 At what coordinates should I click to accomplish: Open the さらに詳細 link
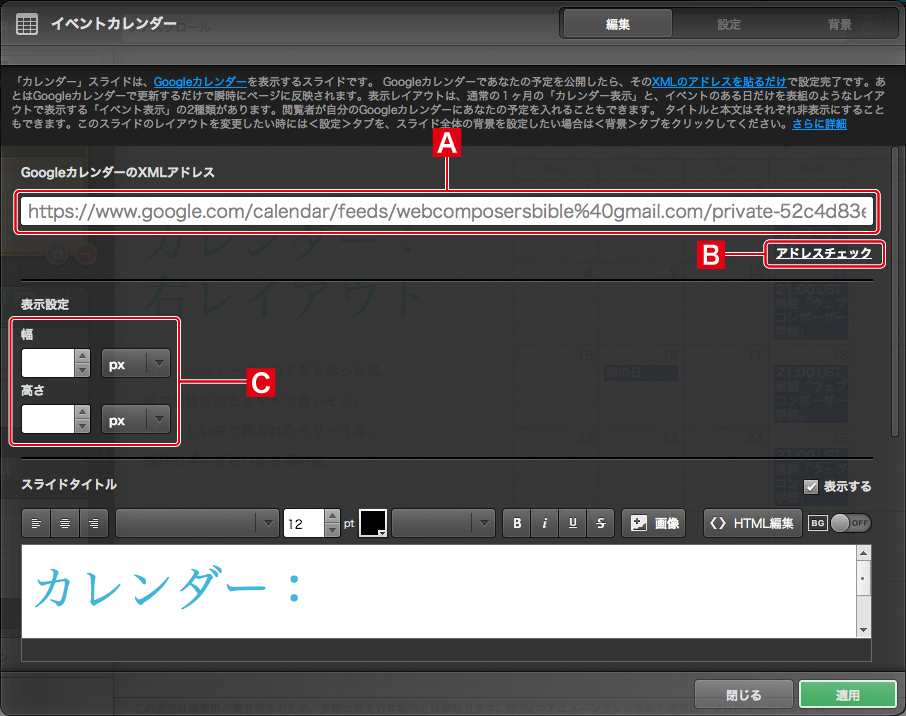point(819,124)
